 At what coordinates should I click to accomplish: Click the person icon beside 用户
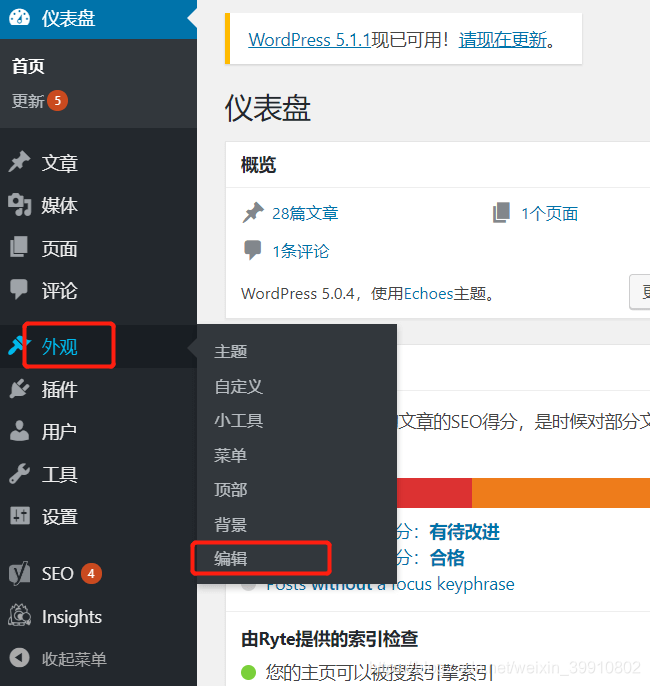coord(19,431)
